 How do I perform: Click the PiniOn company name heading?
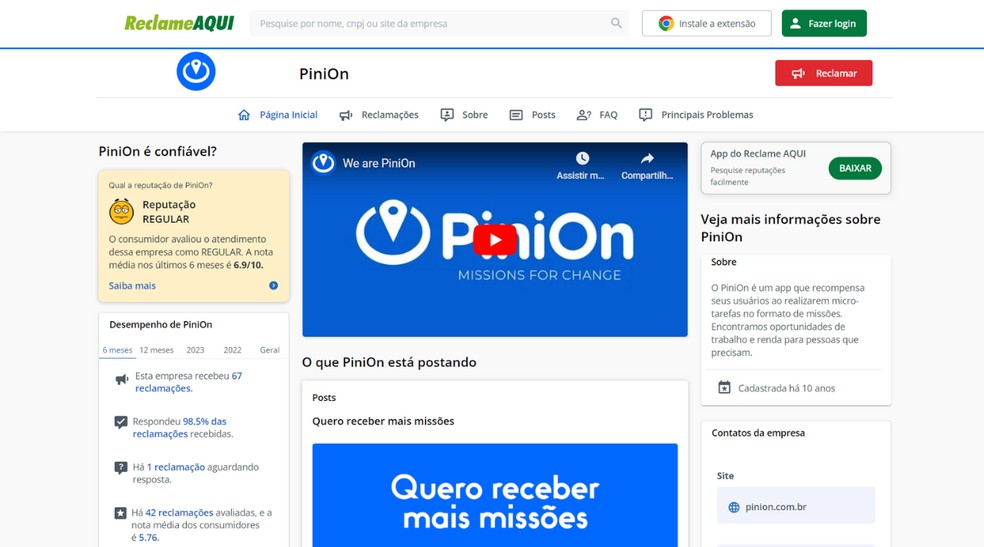[x=324, y=73]
